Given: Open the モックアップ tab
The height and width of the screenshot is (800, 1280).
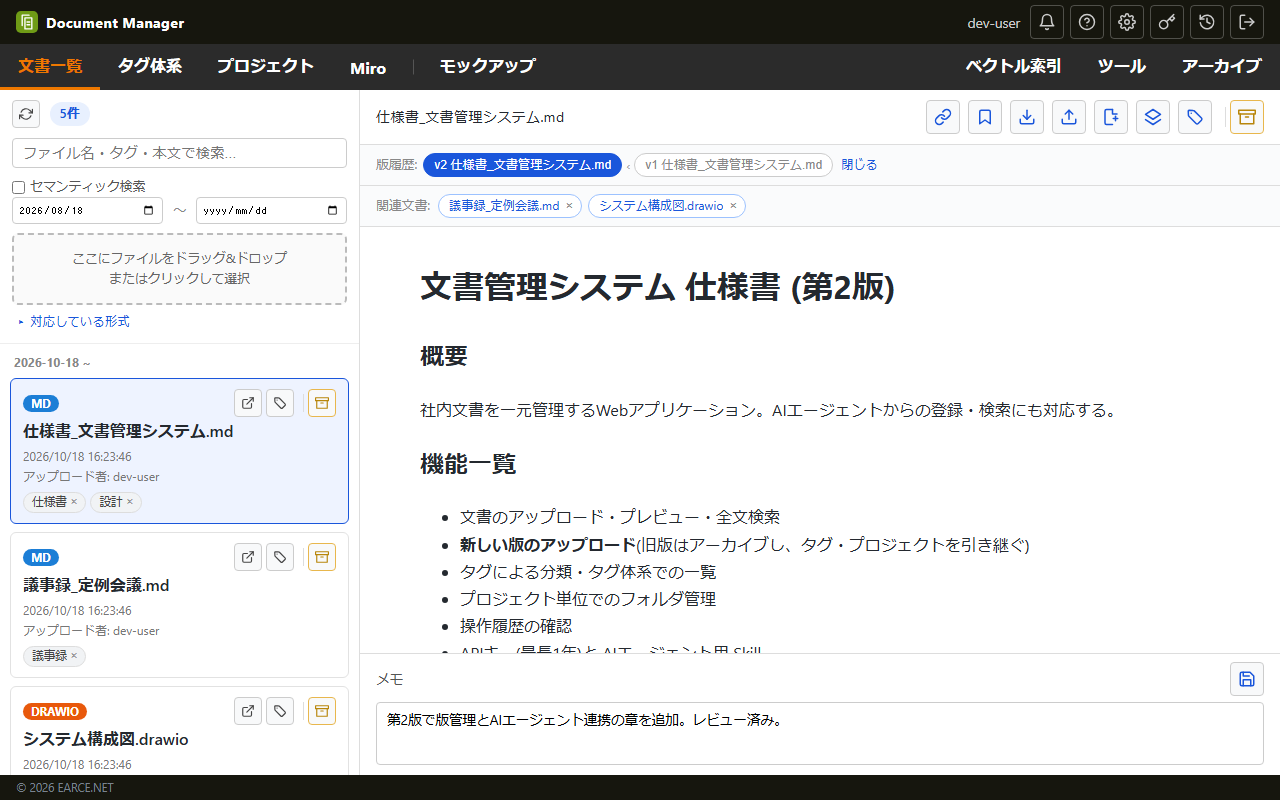Looking at the screenshot, I should click(x=487, y=66).
